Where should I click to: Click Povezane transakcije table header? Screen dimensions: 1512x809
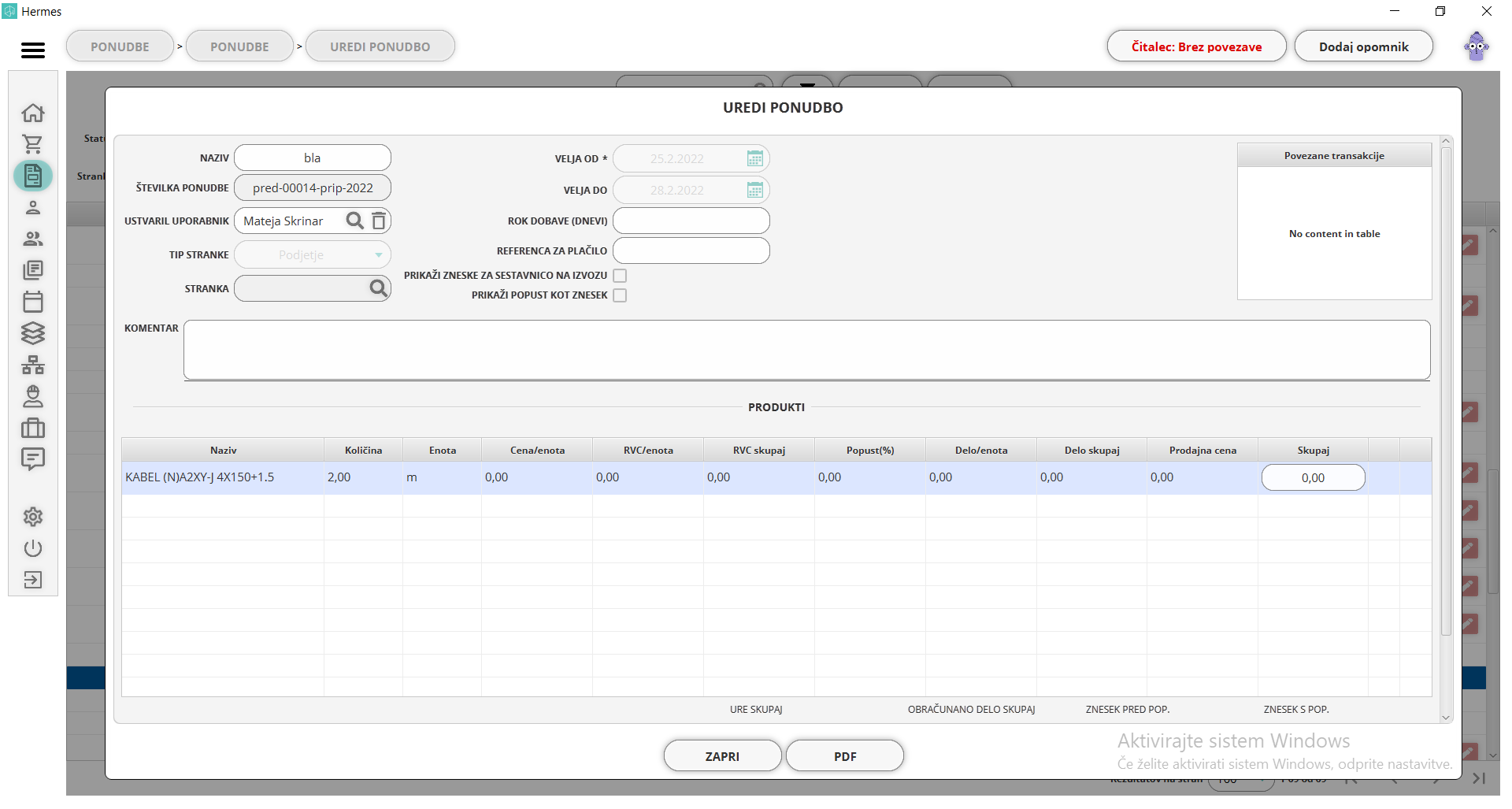pos(1334,155)
